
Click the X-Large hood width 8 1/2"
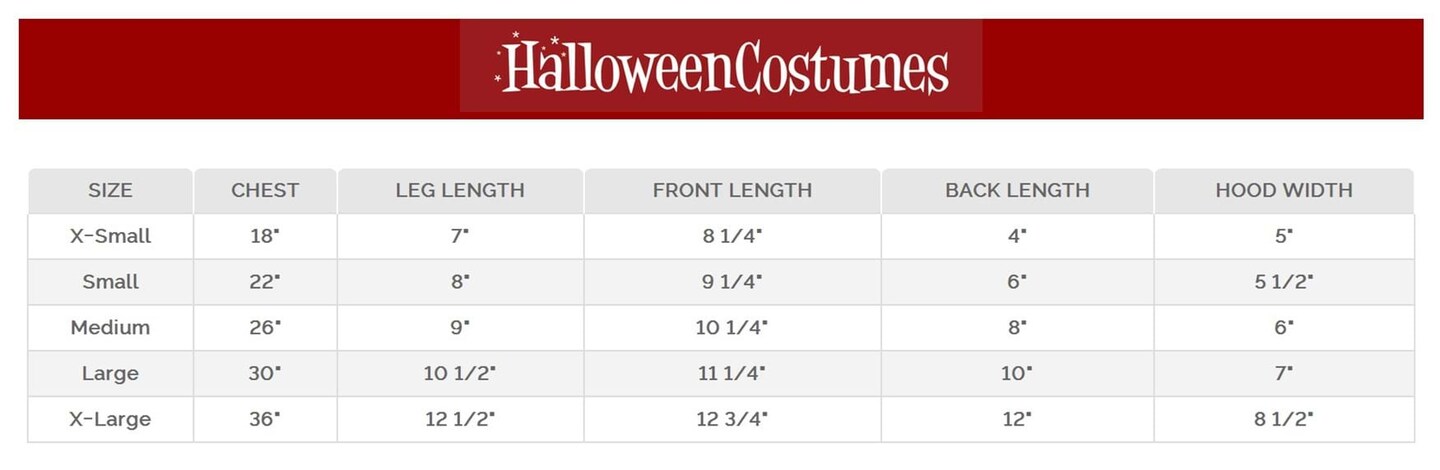pos(1284,419)
